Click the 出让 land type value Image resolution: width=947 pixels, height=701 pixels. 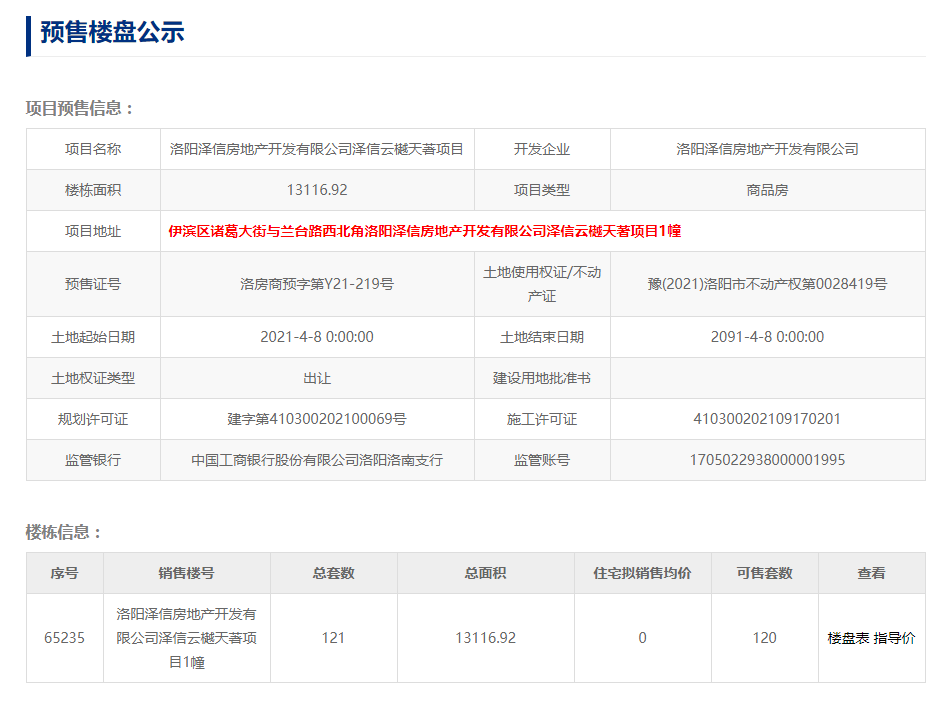(x=317, y=378)
